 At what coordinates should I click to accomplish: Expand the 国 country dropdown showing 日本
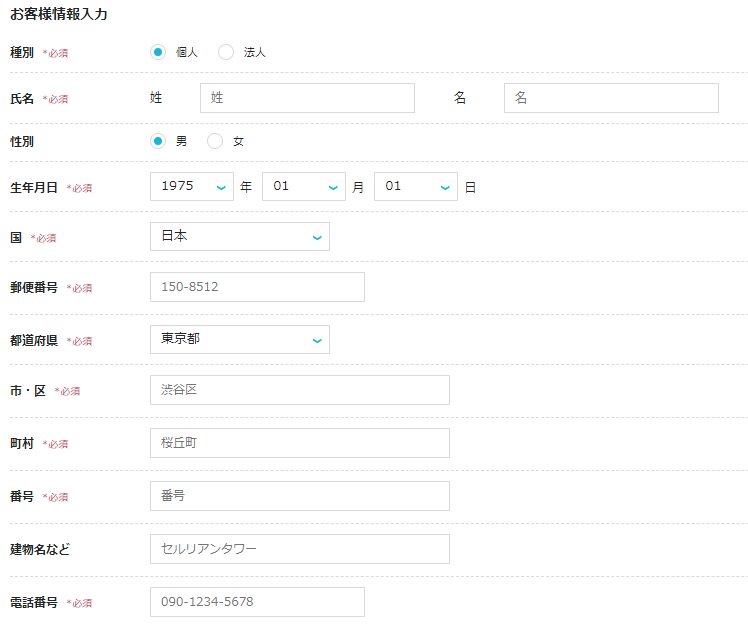click(x=239, y=237)
